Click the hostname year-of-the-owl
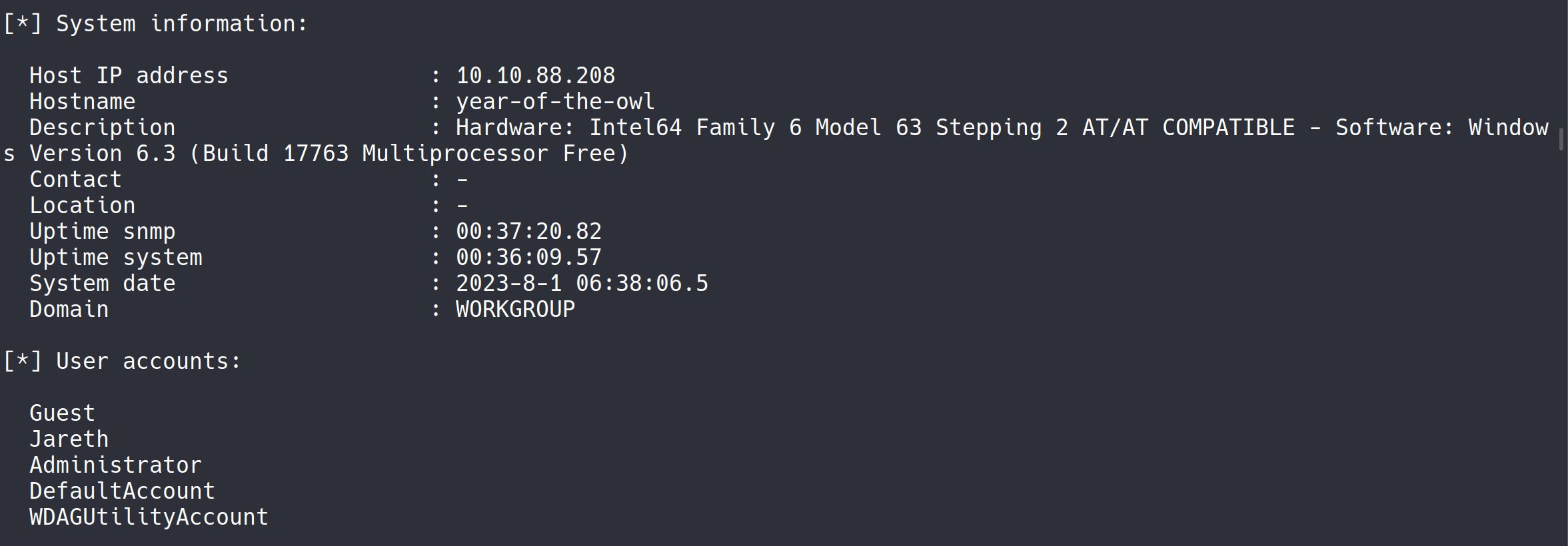This screenshot has width=1568, height=546. coord(554,101)
